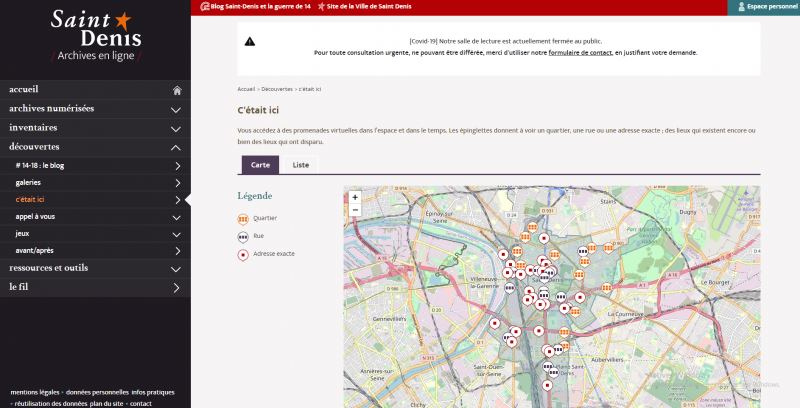Image resolution: width=800 pixels, height=408 pixels.
Task: Visit Site de la Ville de Saint Denis
Action: coord(367,6)
